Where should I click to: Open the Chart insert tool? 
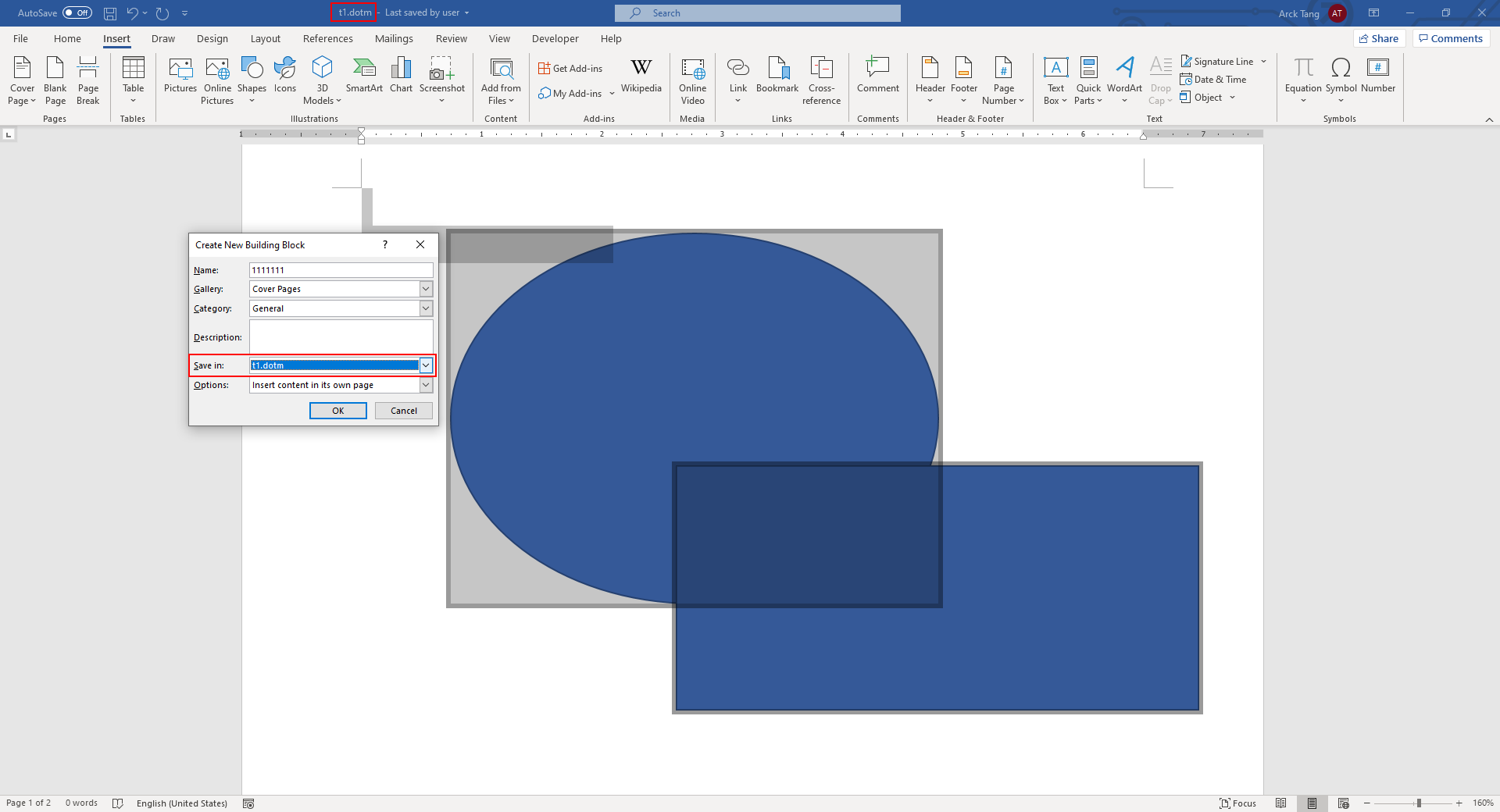[x=401, y=76]
